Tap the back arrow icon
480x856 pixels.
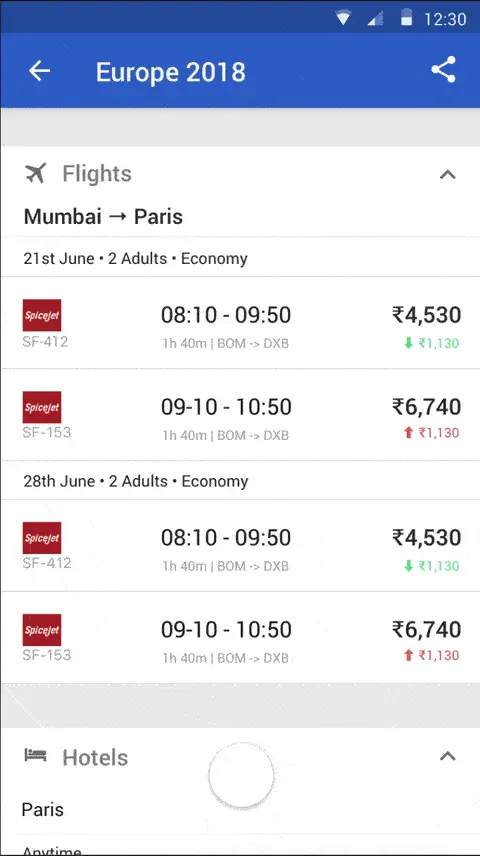(x=39, y=71)
